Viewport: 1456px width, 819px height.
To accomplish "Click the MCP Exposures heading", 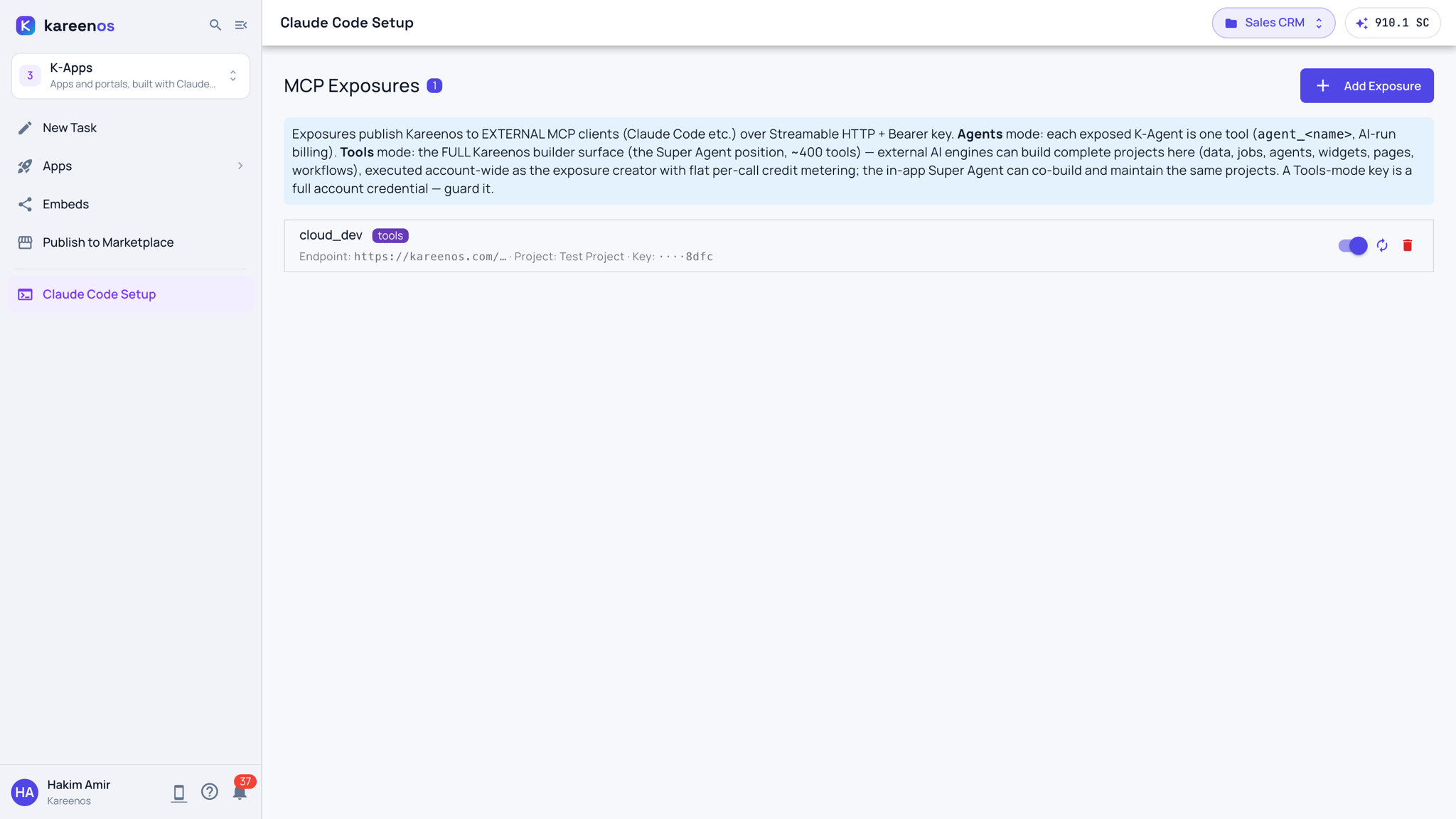I will tap(351, 85).
